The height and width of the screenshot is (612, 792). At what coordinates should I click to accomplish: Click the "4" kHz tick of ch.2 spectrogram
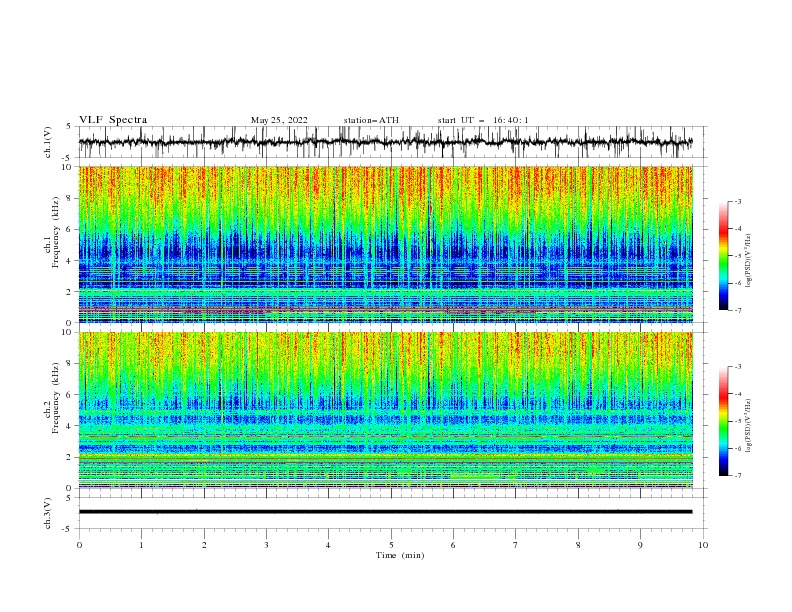coord(71,426)
